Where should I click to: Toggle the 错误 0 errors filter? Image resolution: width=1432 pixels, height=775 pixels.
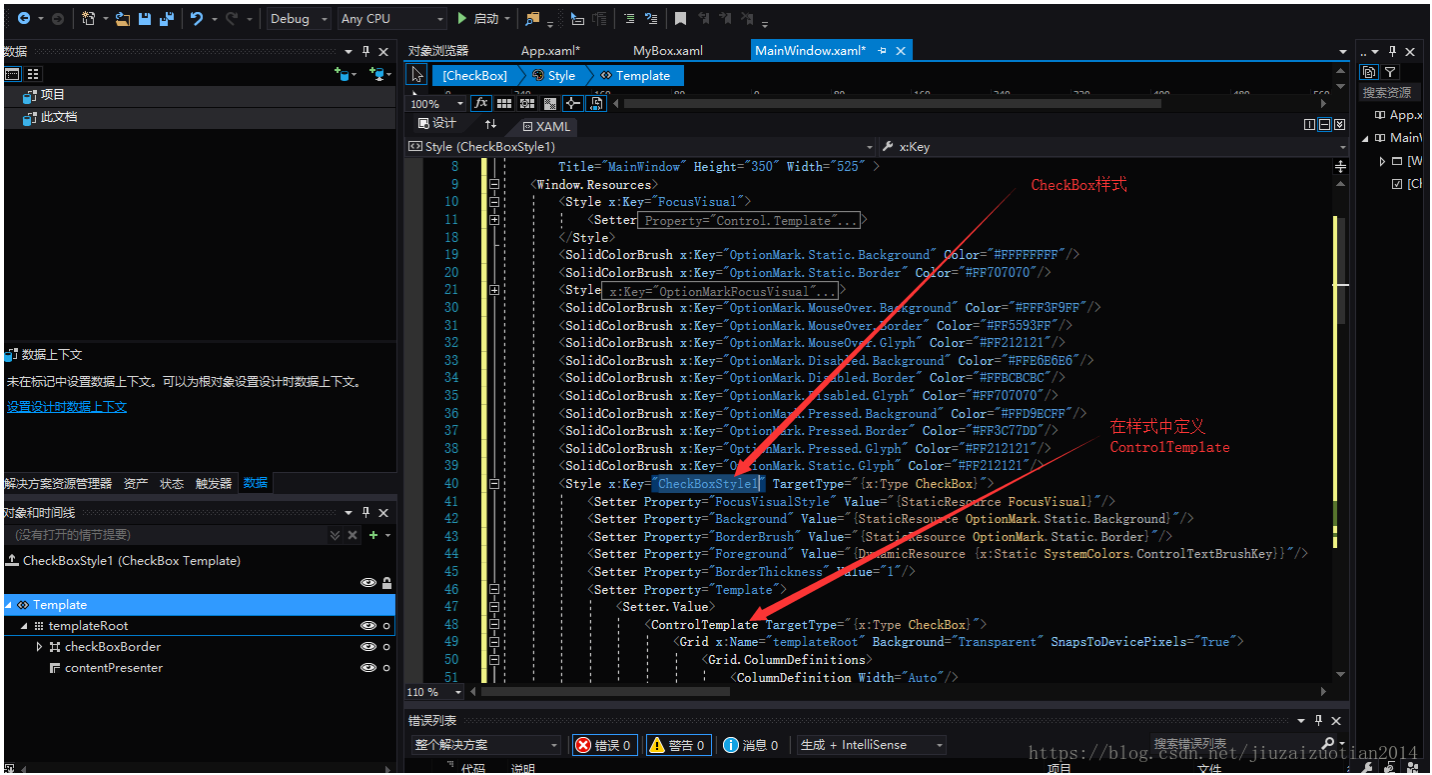coord(603,745)
